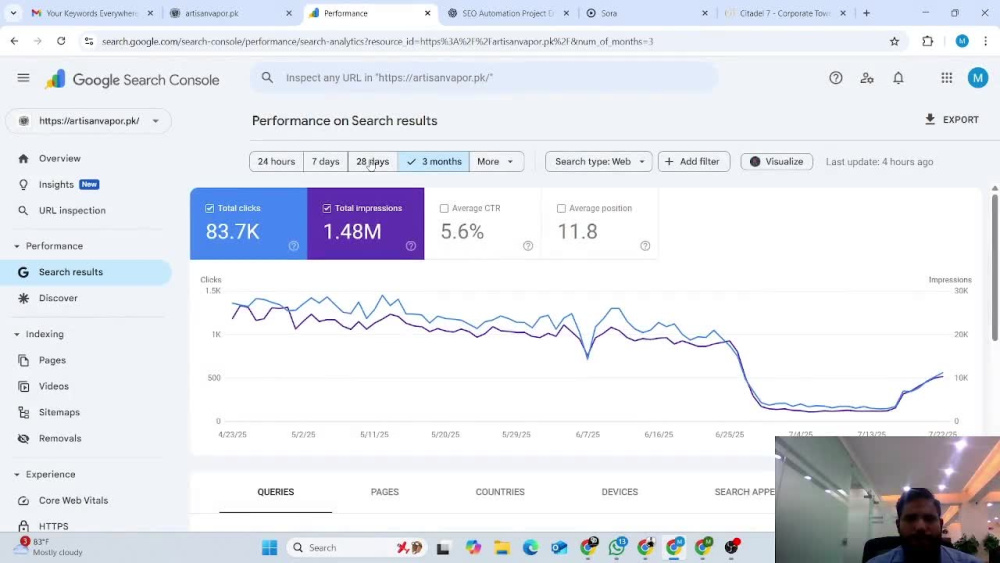1000x563 pixels.
Task: Reload the page
Action: pos(61,41)
